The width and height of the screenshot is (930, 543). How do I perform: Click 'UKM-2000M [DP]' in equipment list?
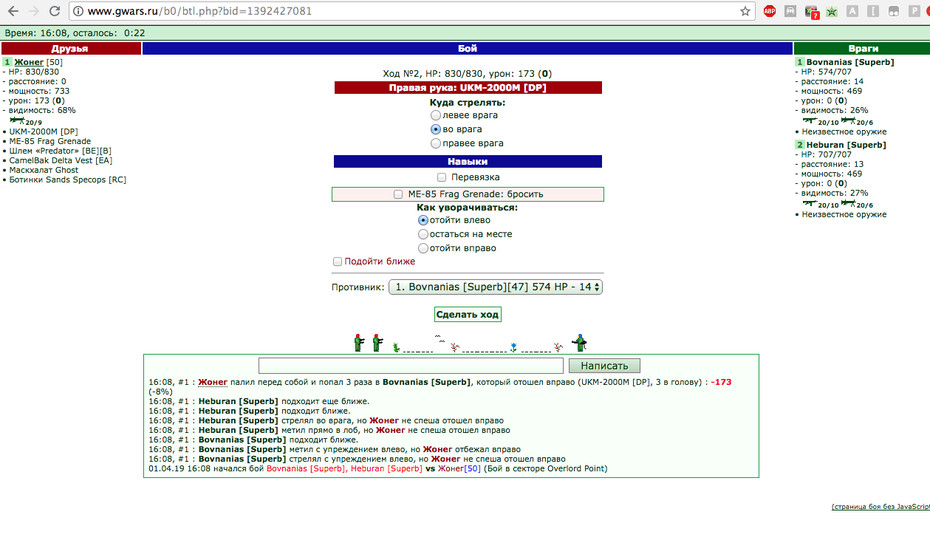click(x=43, y=132)
